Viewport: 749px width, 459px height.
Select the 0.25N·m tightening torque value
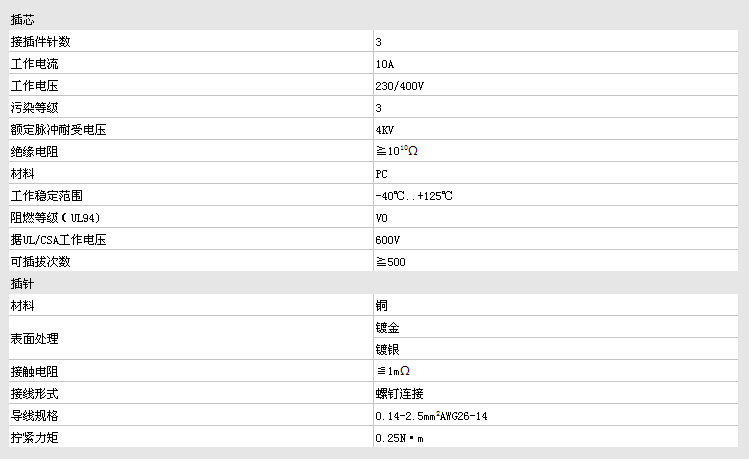[x=400, y=438]
